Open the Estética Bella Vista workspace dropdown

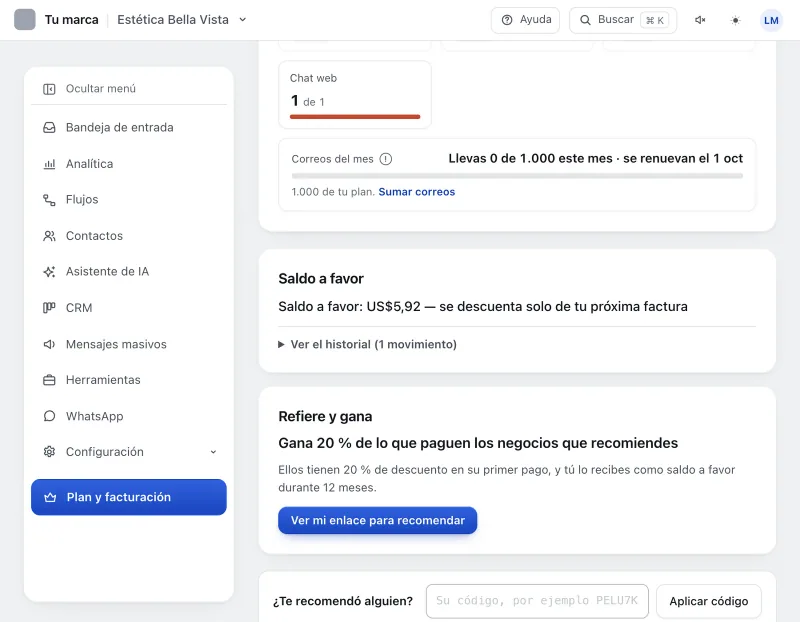182,20
